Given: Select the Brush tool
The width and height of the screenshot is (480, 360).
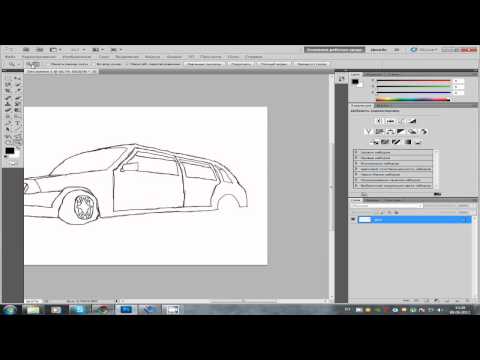Looking at the screenshot, I should [x=18, y=97].
